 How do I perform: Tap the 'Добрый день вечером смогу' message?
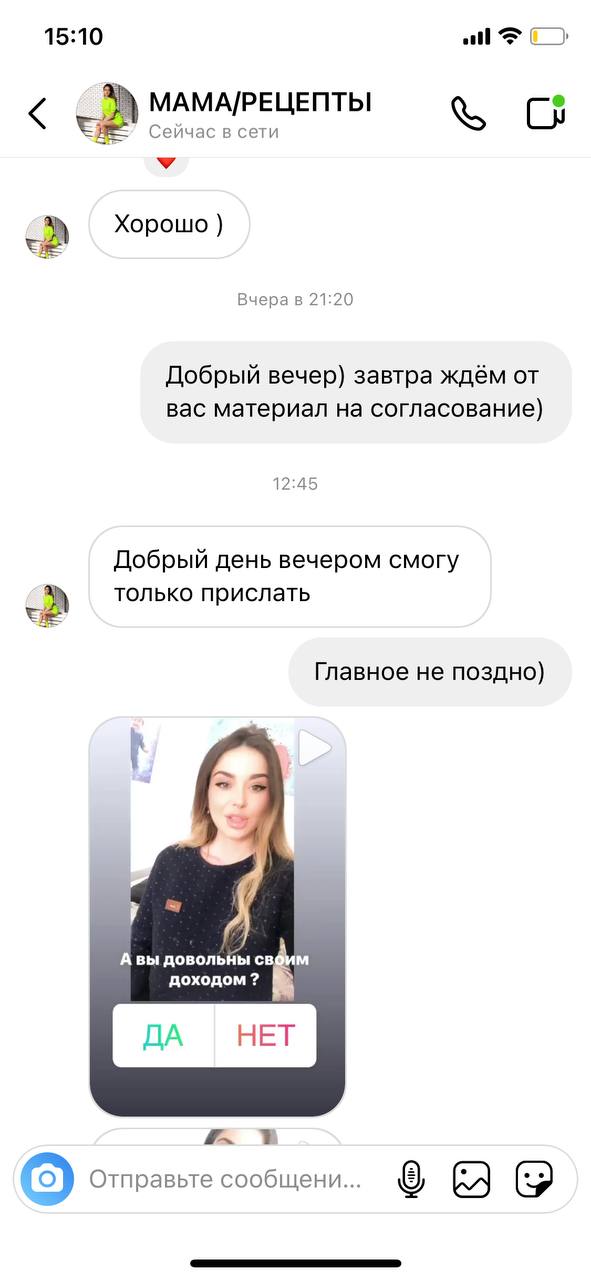coord(290,576)
